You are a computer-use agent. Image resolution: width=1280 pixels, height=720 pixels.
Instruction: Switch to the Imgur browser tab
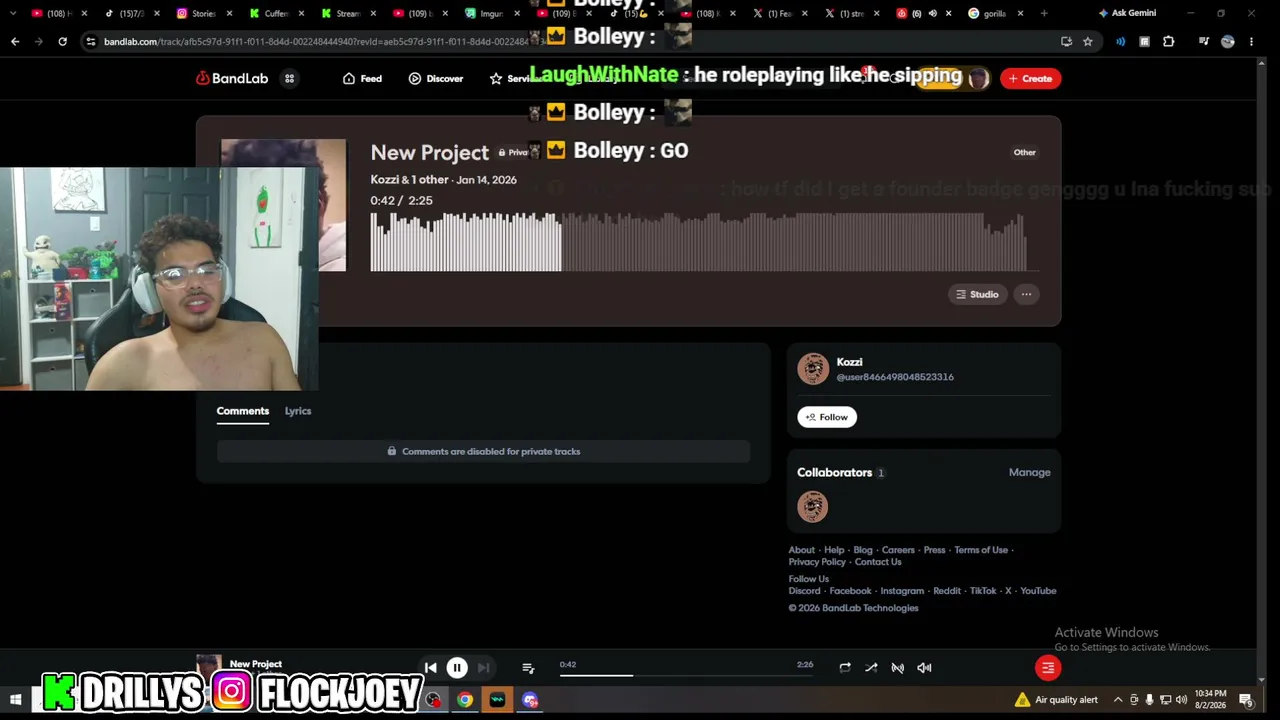[492, 13]
